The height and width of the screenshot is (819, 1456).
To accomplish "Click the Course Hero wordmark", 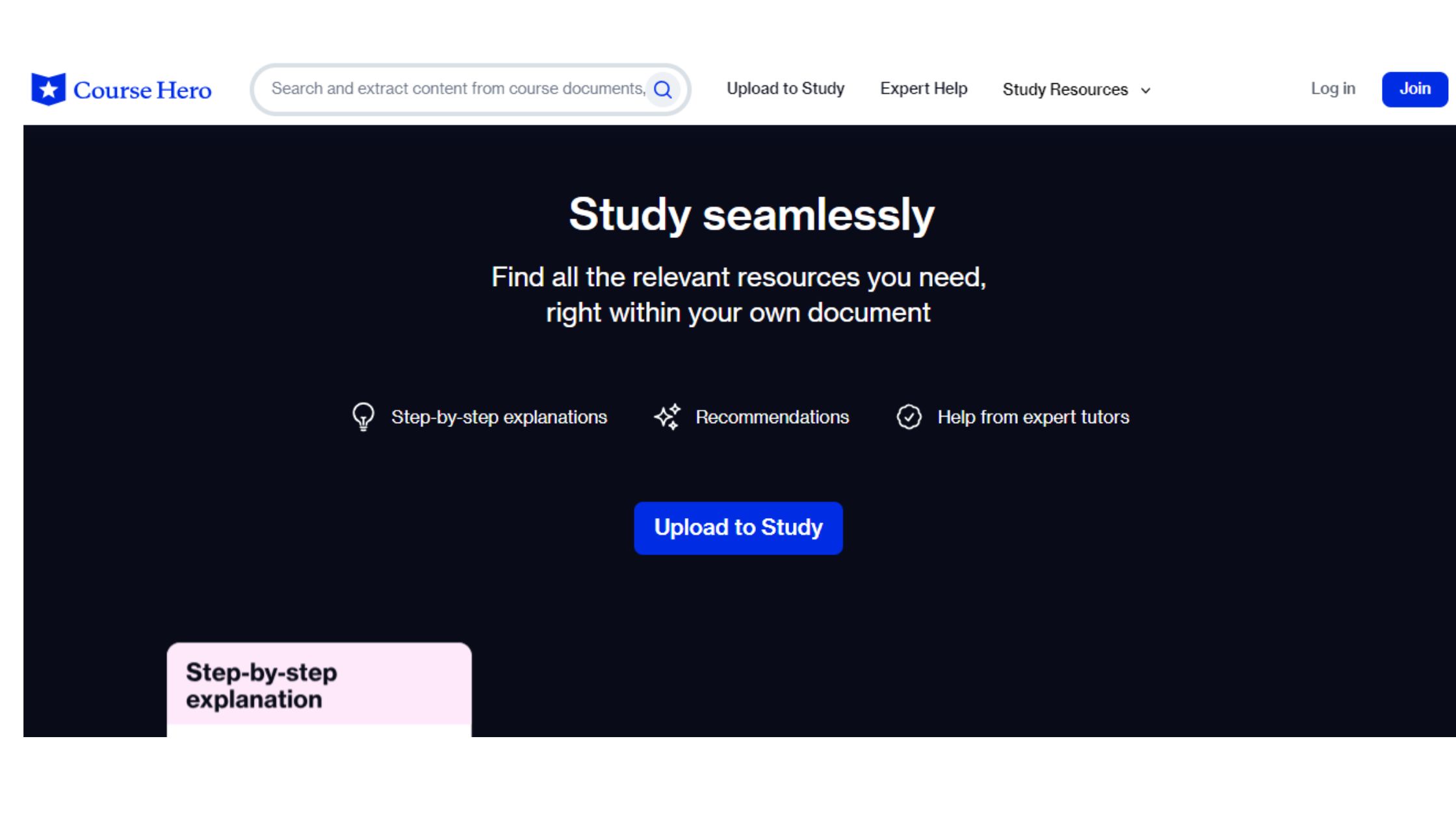I will (142, 90).
